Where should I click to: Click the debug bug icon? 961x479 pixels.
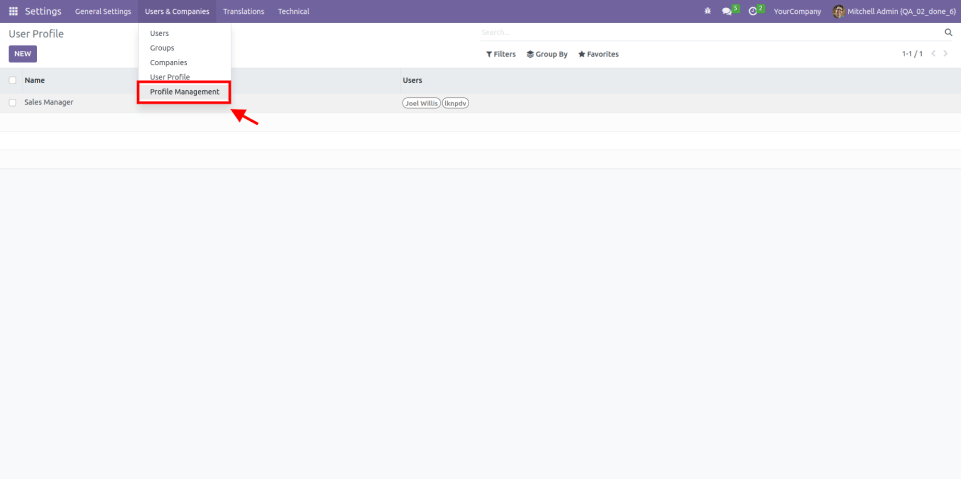click(x=708, y=11)
